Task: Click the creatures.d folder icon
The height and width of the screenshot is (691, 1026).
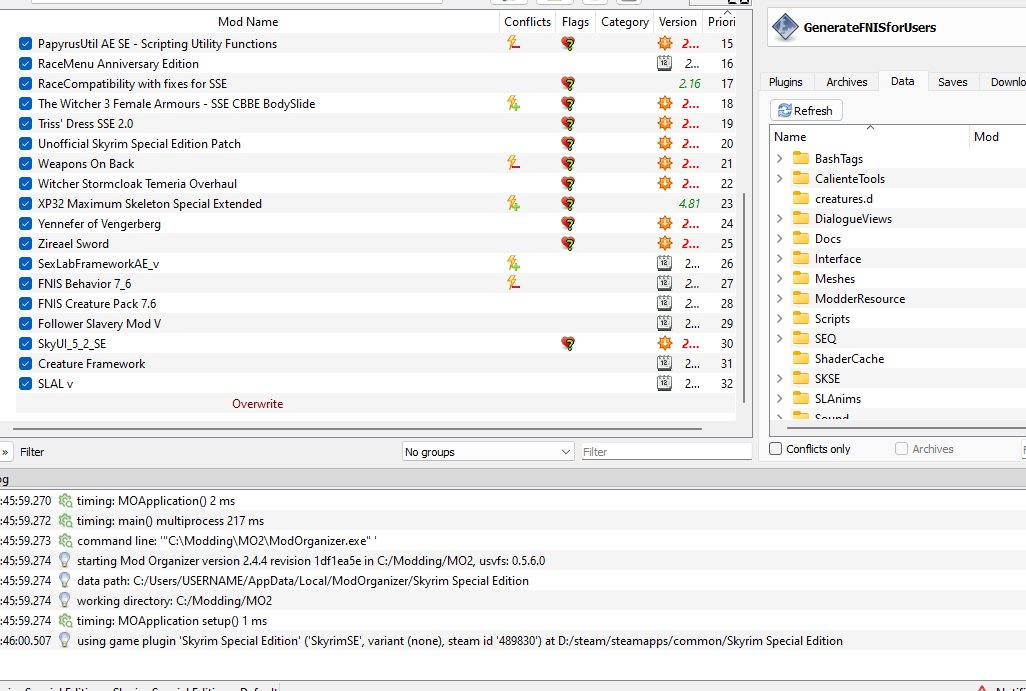Action: [x=801, y=198]
